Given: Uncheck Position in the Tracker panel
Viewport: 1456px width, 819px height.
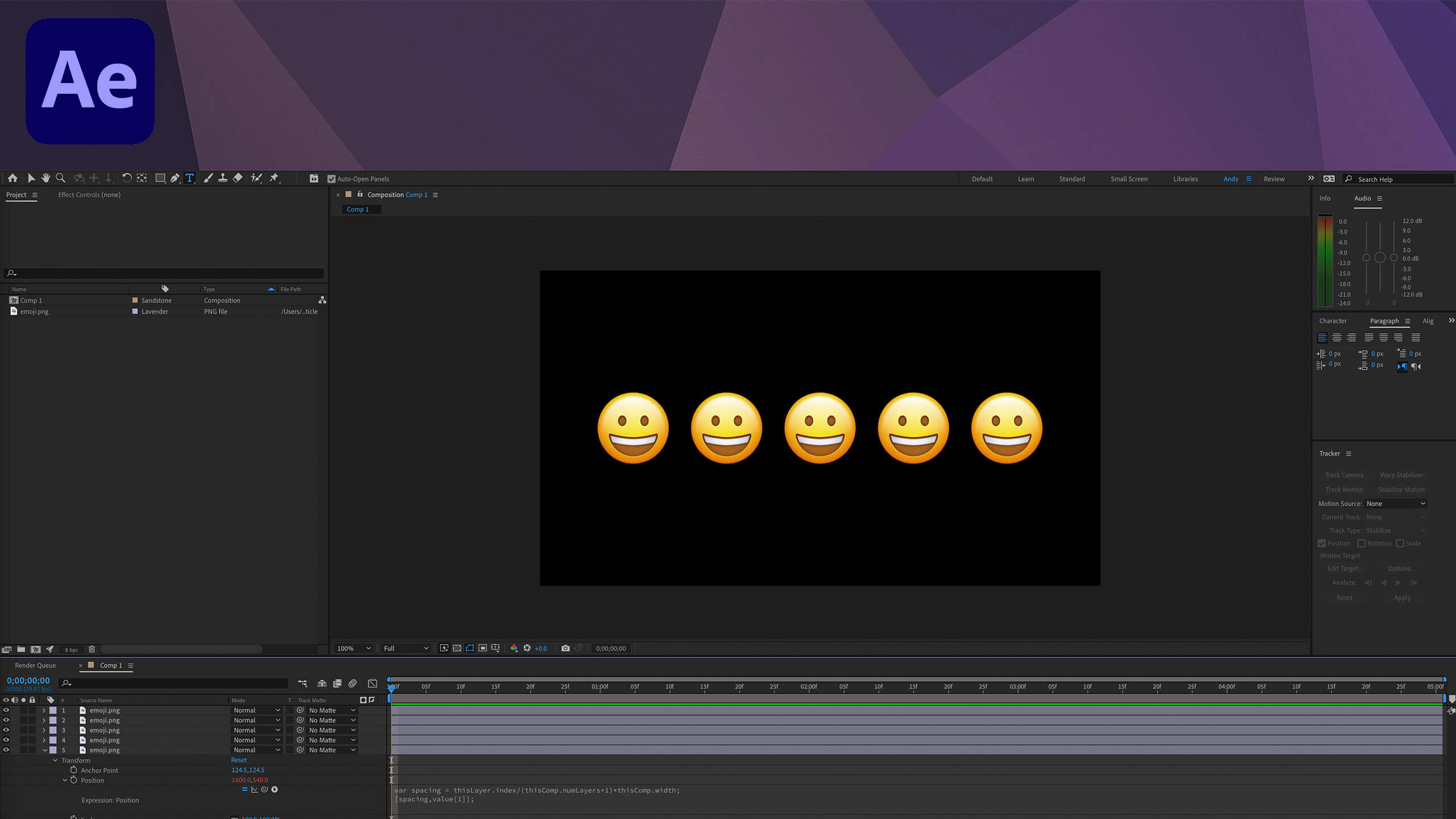Looking at the screenshot, I should click(x=1322, y=543).
